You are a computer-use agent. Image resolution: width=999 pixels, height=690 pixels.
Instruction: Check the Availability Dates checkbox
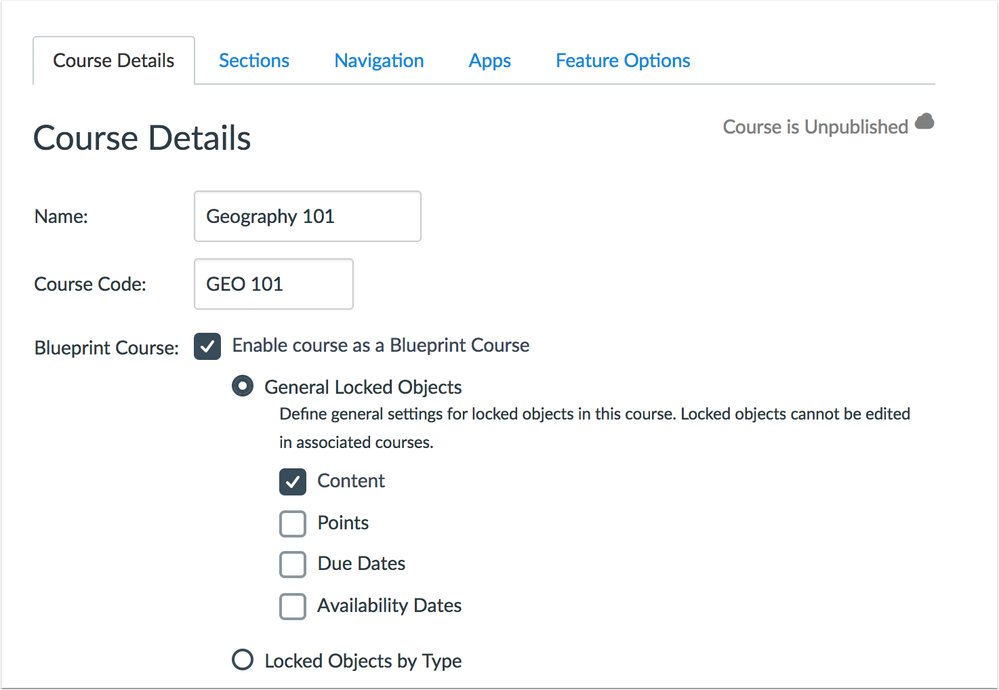click(292, 606)
